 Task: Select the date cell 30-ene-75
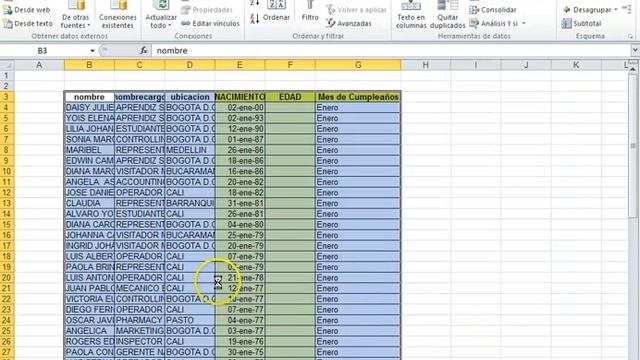tap(240, 352)
